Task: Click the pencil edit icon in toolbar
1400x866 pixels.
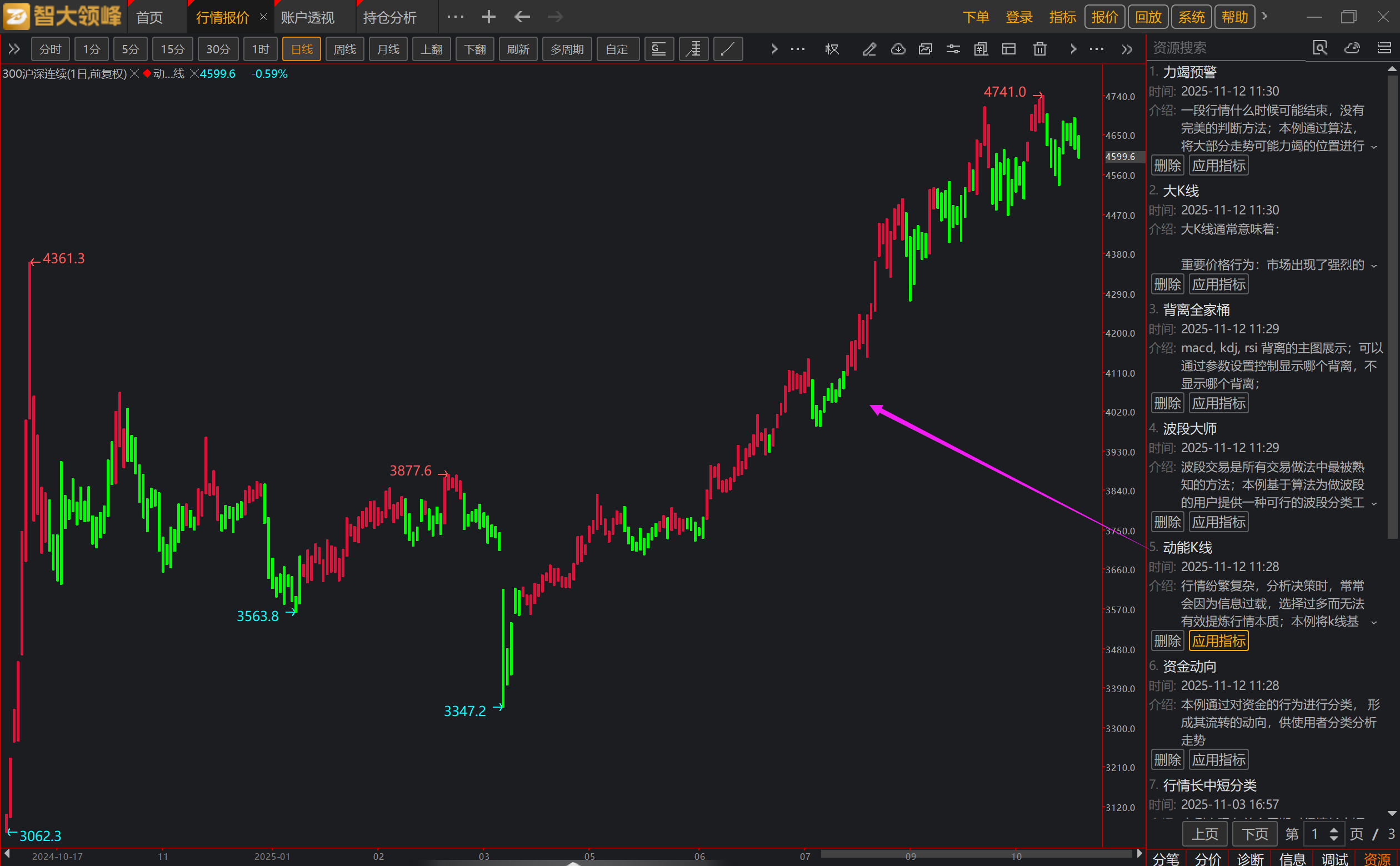Action: pyautogui.click(x=869, y=49)
